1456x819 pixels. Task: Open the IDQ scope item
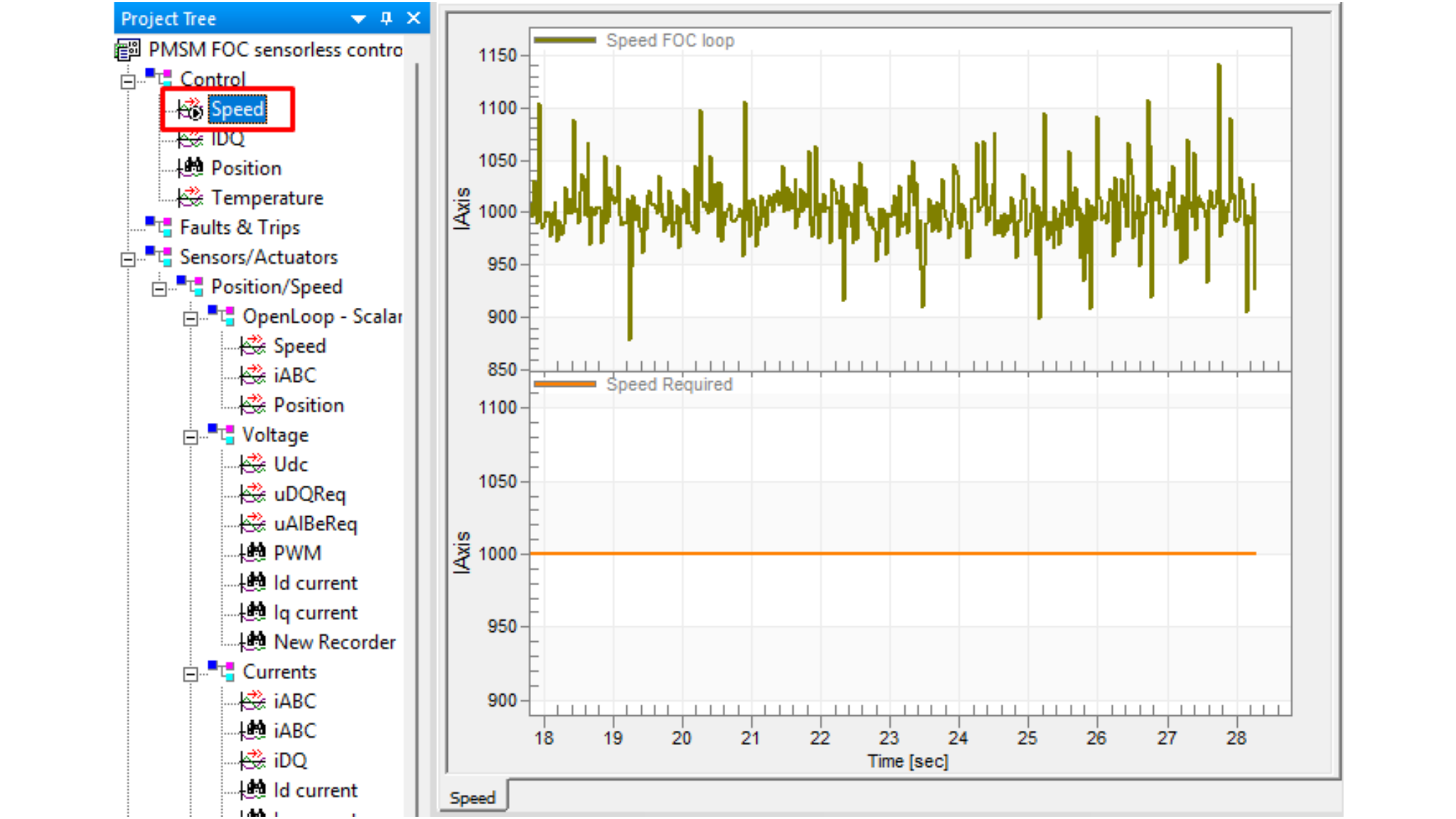click(x=227, y=139)
